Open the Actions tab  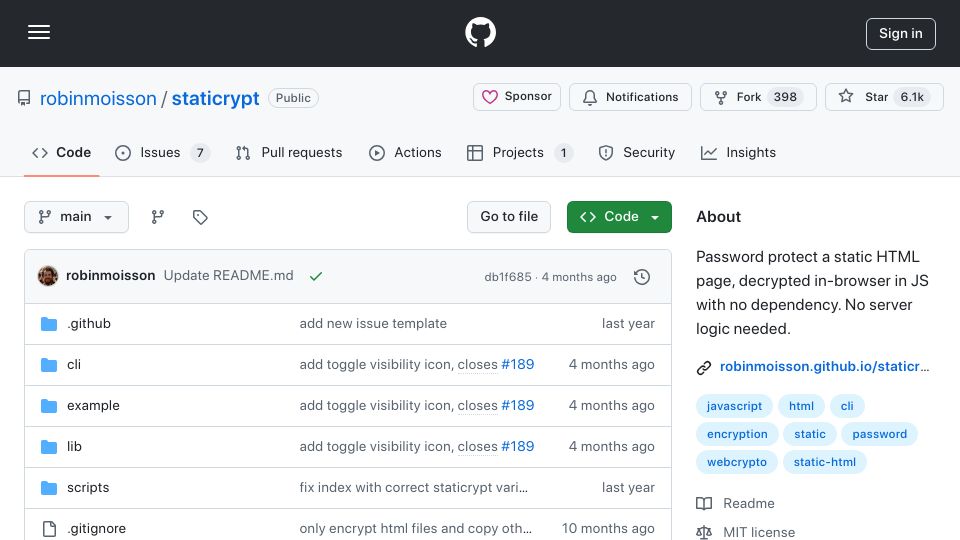point(405,152)
